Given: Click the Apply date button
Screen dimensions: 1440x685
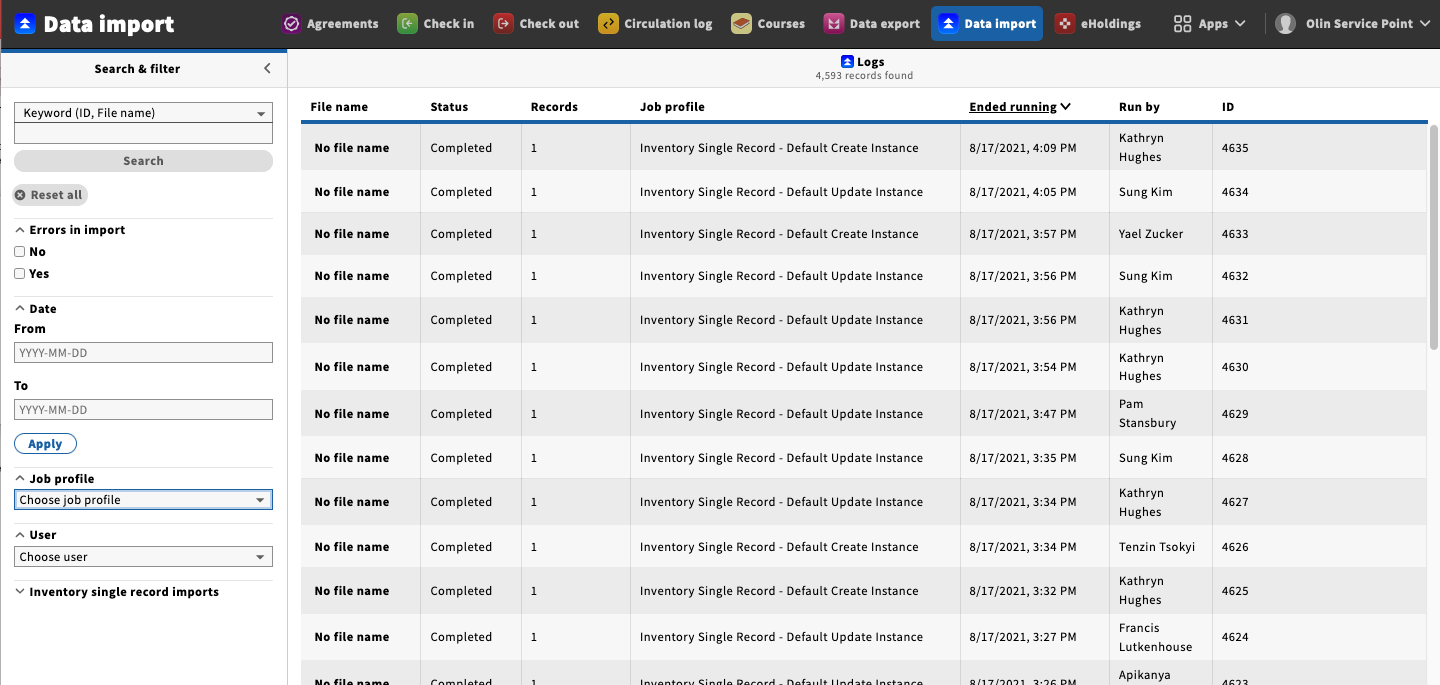Looking at the screenshot, I should pyautogui.click(x=45, y=444).
